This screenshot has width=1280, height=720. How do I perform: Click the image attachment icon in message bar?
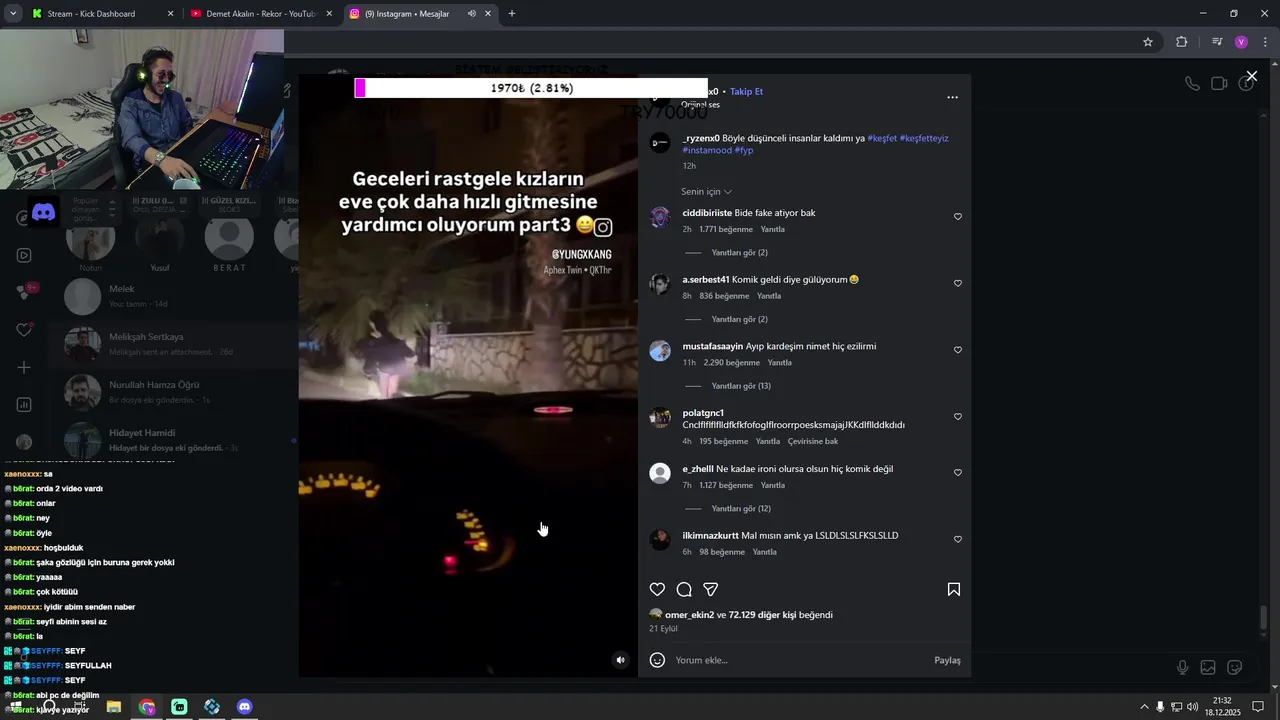(1208, 667)
